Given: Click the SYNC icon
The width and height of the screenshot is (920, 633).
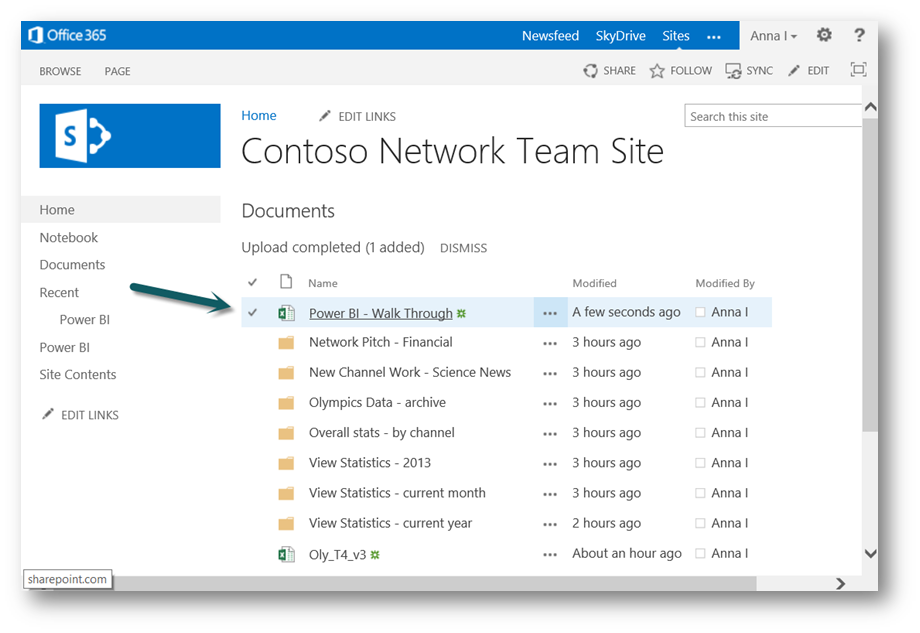Looking at the screenshot, I should (733, 71).
